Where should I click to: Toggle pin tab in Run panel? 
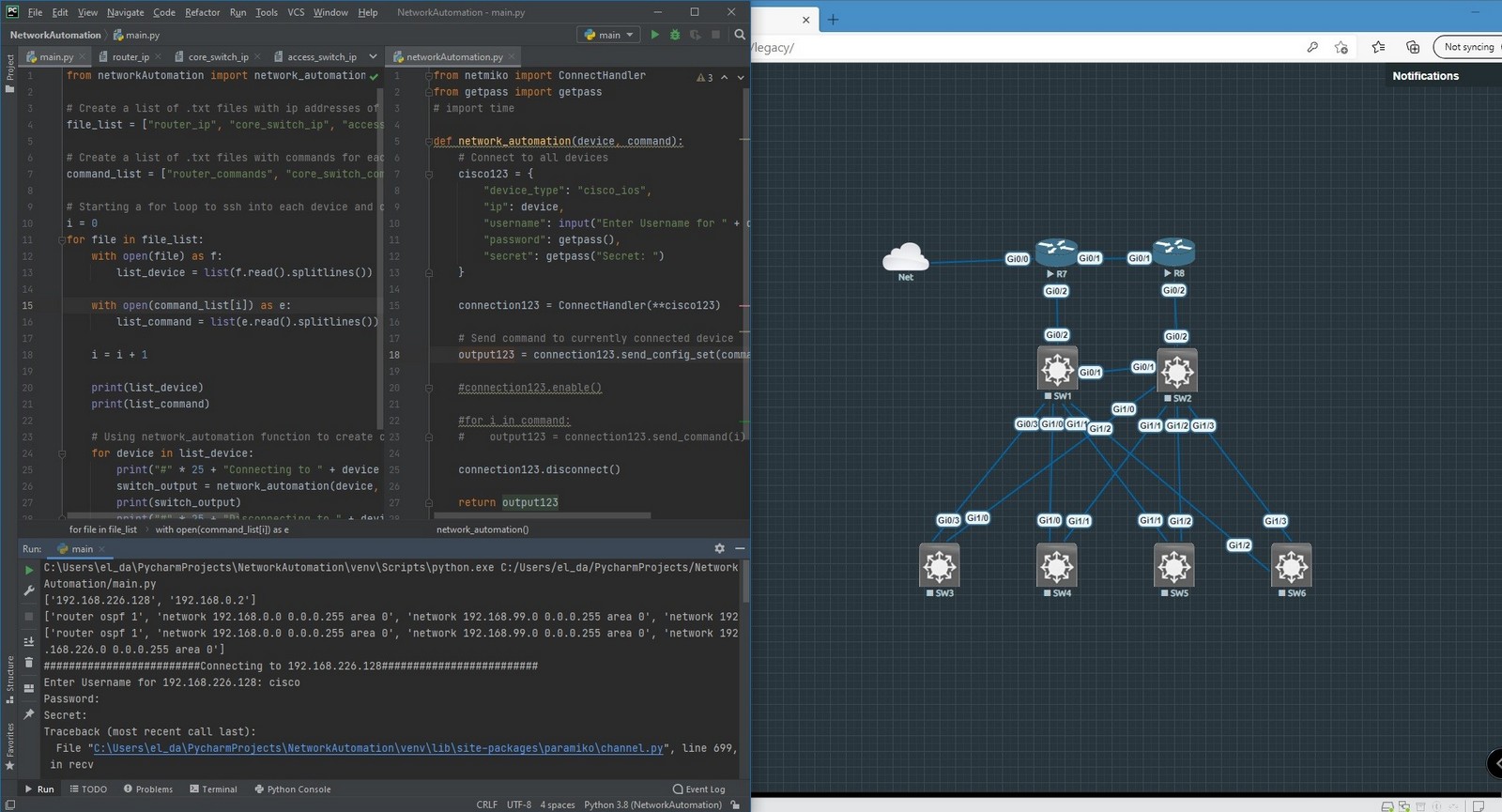[28, 714]
